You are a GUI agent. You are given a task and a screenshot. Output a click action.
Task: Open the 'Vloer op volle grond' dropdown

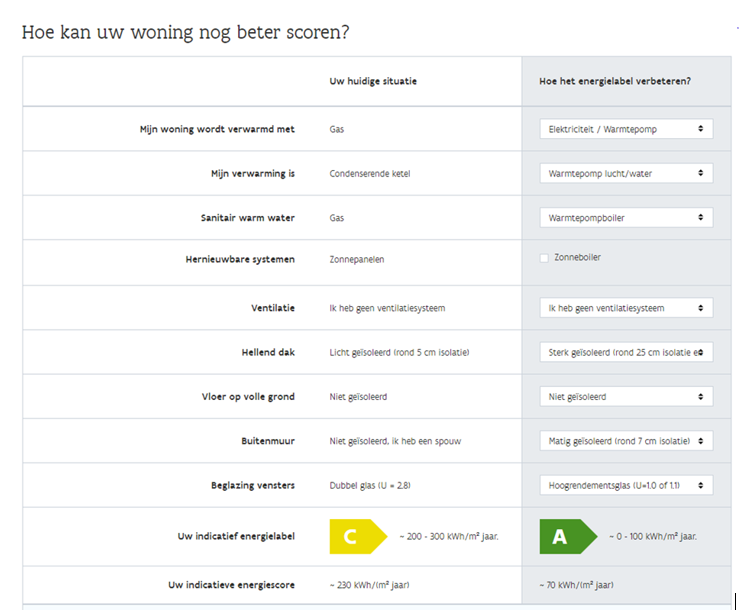coord(625,397)
